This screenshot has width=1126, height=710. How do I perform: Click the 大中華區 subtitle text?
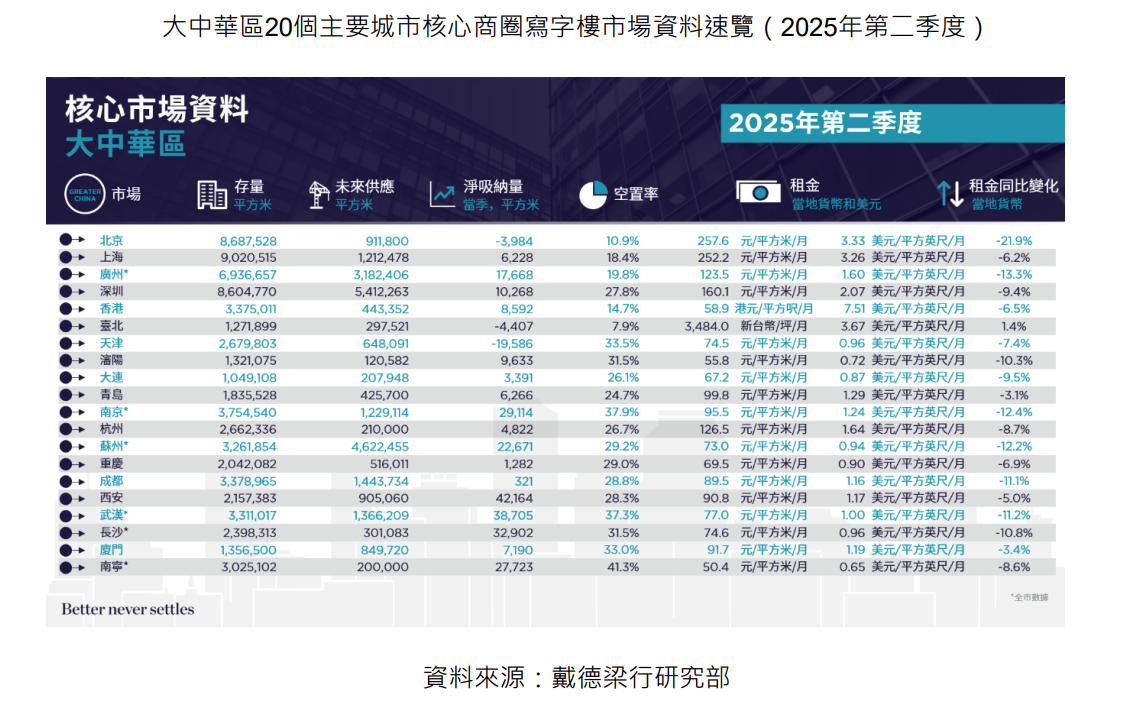125,144
